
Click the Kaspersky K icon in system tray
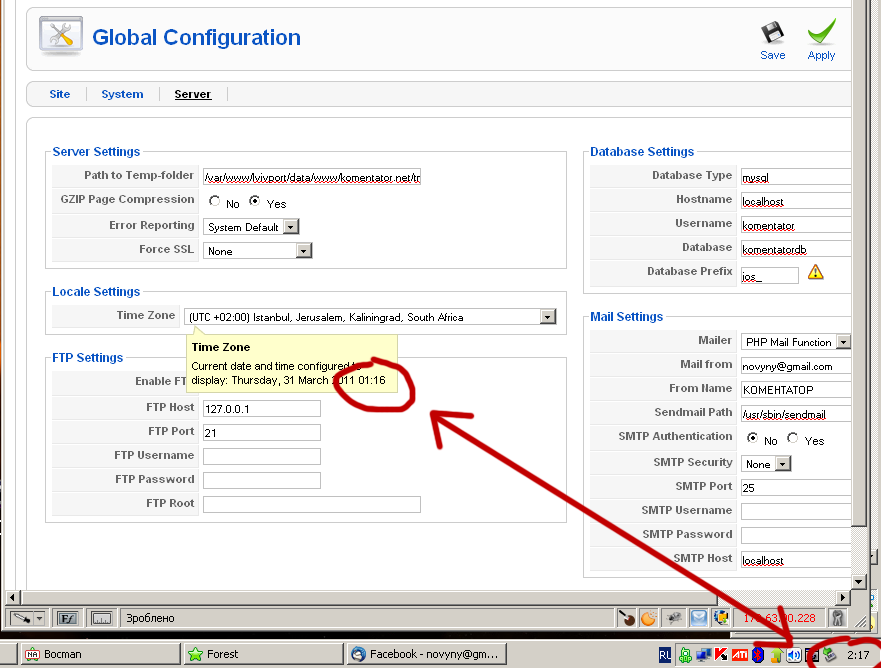720,655
